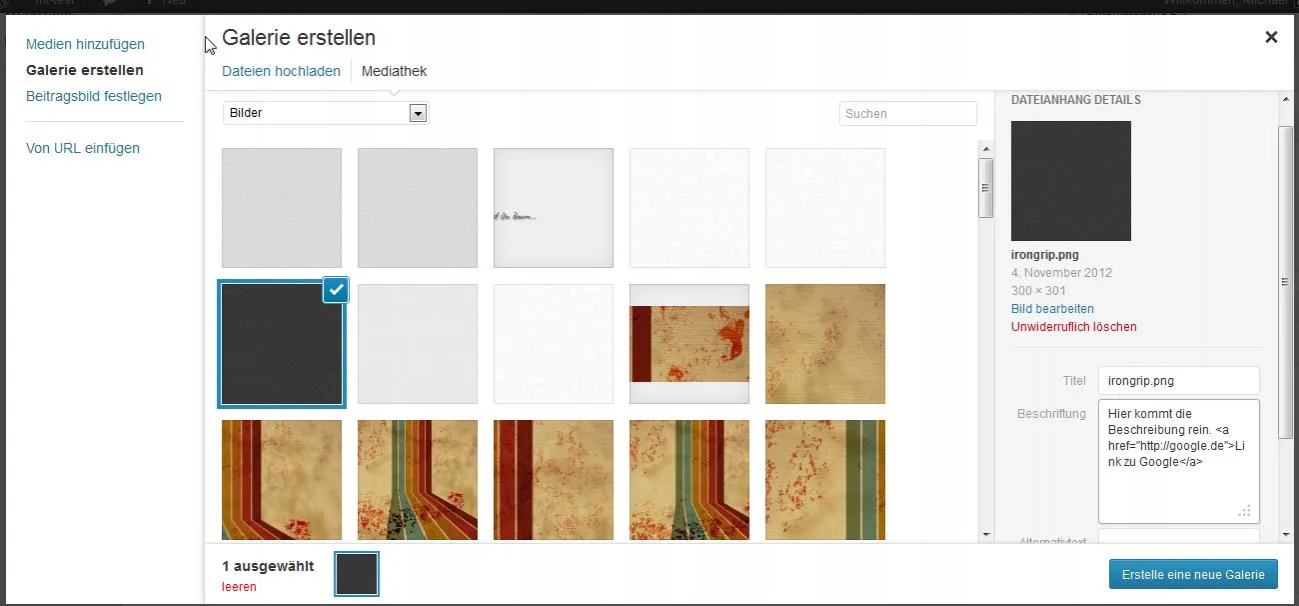The height and width of the screenshot is (606, 1299).
Task: Click the small selected thumbnail in bottom bar
Action: (x=357, y=574)
